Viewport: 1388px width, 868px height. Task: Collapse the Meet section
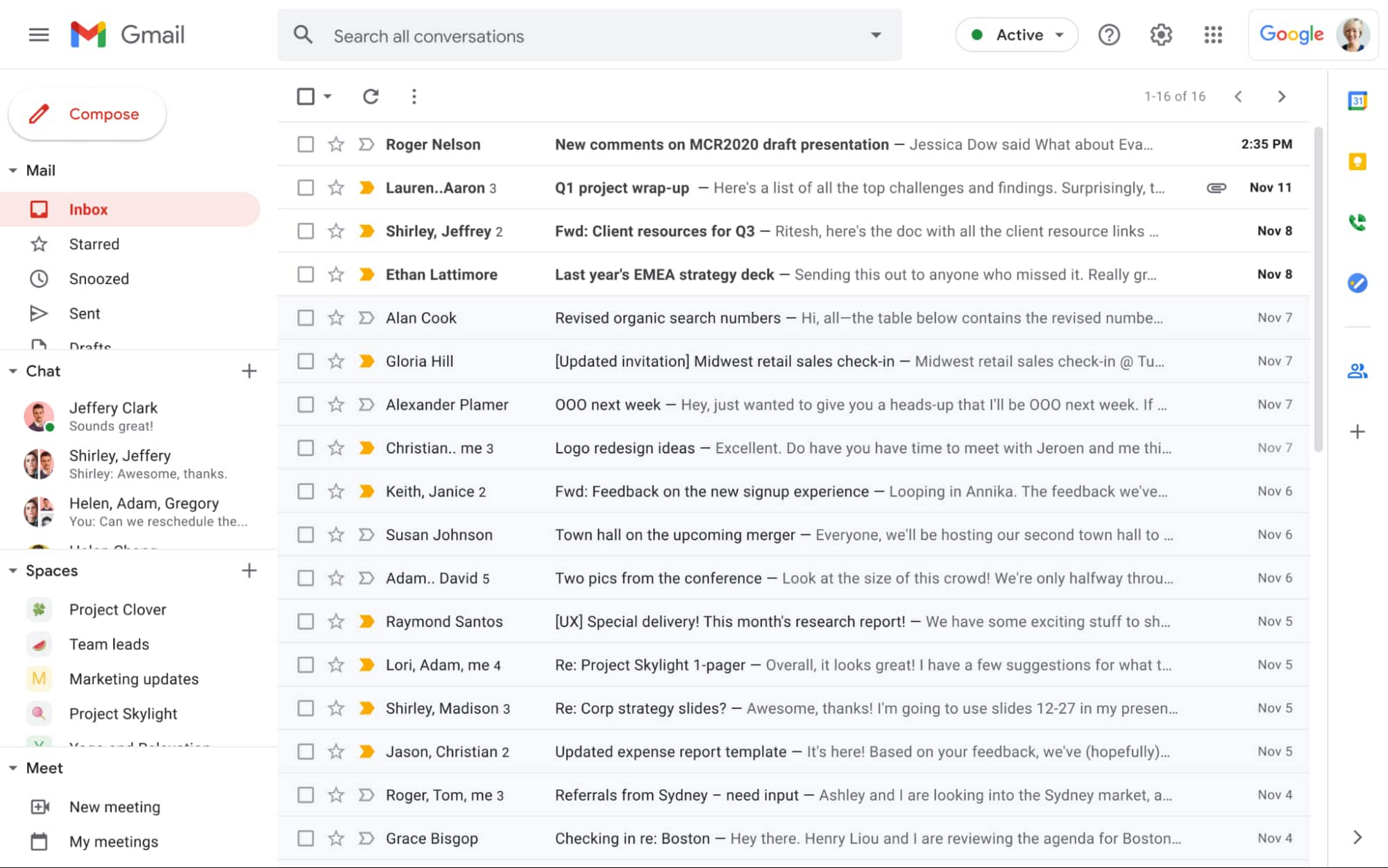pyautogui.click(x=12, y=768)
